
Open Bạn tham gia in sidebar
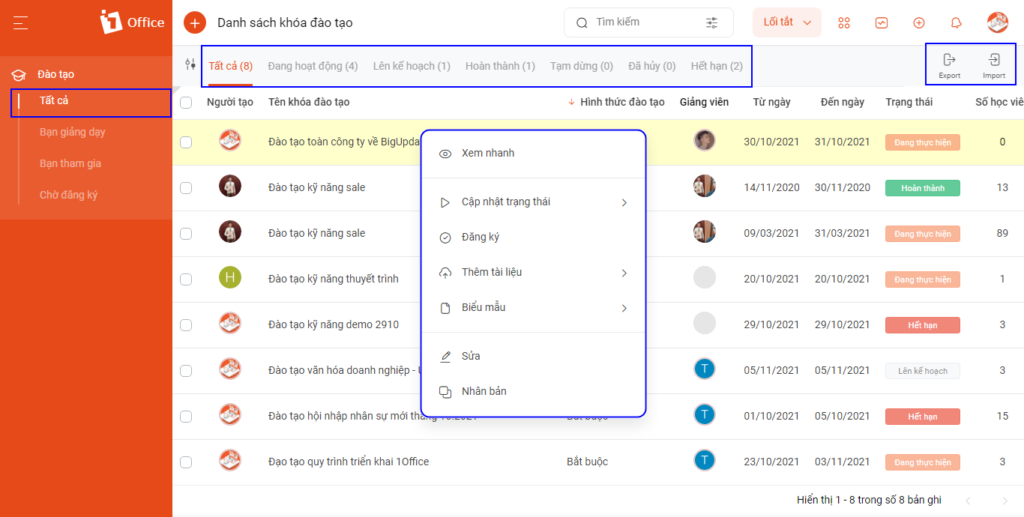[x=70, y=163]
